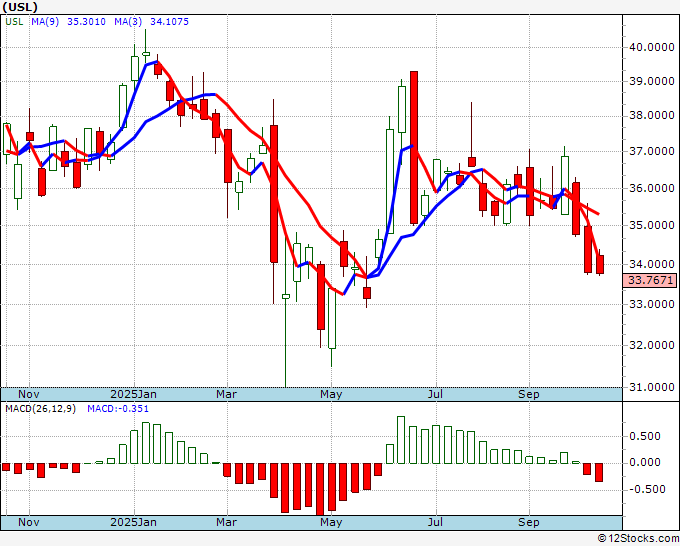The image size is (680, 546).
Task: Click the 32.0000 price axis label
Action: pyautogui.click(x=652, y=345)
